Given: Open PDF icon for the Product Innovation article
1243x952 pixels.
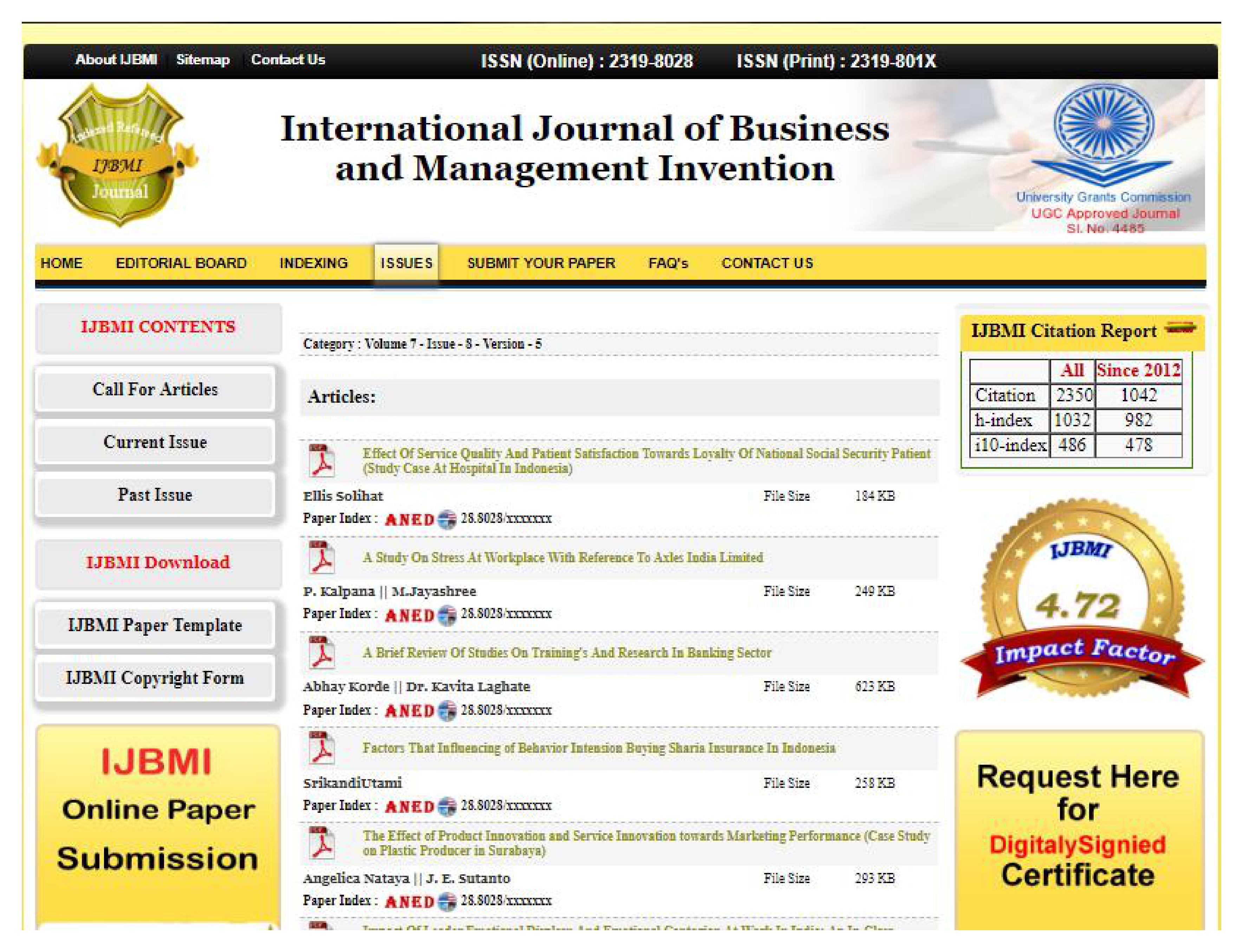Looking at the screenshot, I should click(321, 843).
